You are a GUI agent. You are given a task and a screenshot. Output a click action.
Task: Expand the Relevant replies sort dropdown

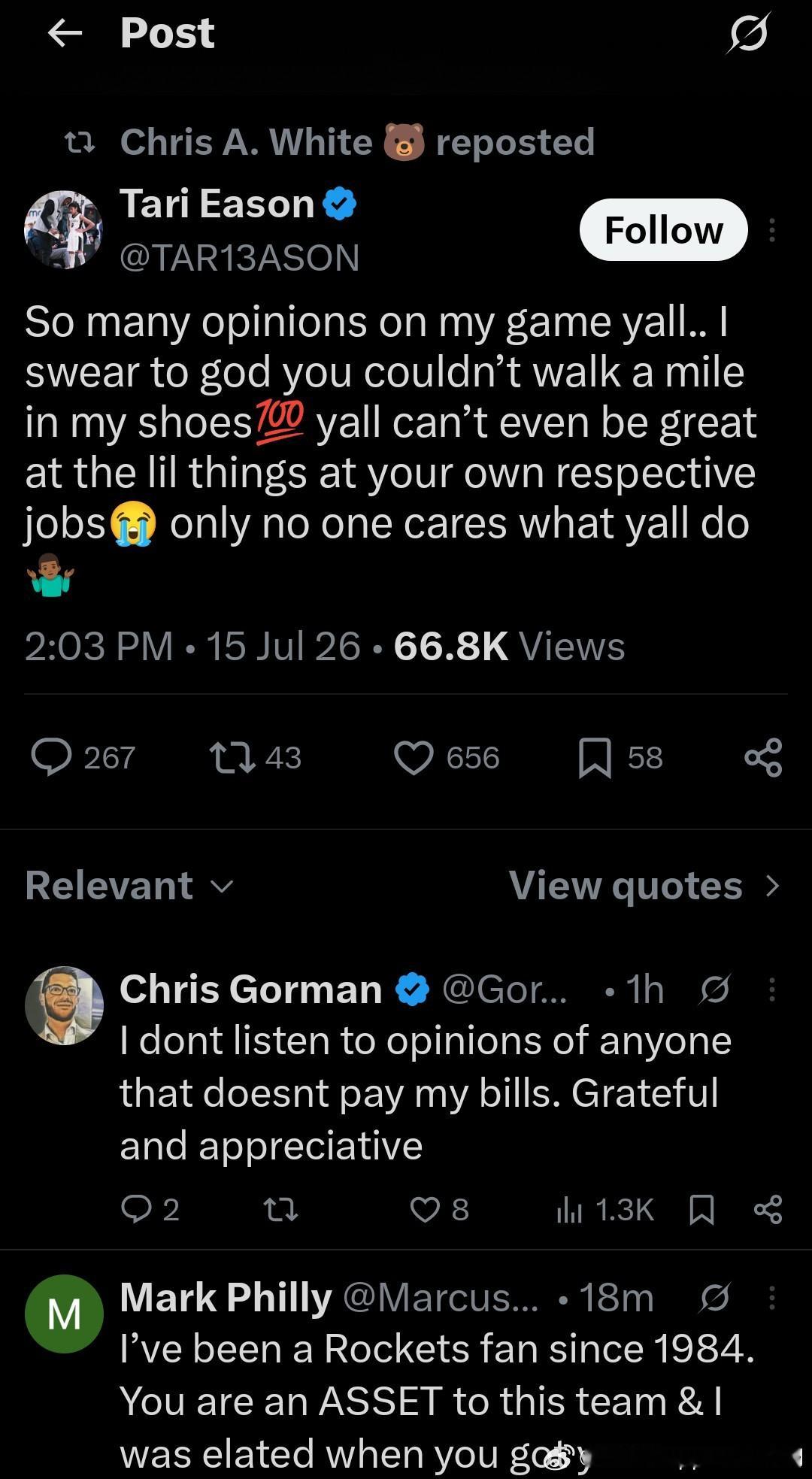coord(129,886)
